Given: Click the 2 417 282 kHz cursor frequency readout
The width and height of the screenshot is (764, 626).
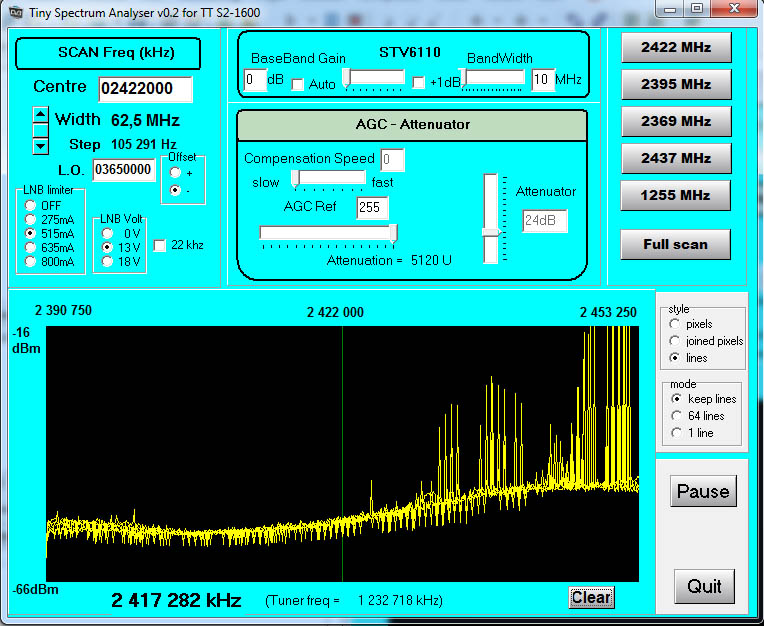Looking at the screenshot, I should (x=176, y=600).
